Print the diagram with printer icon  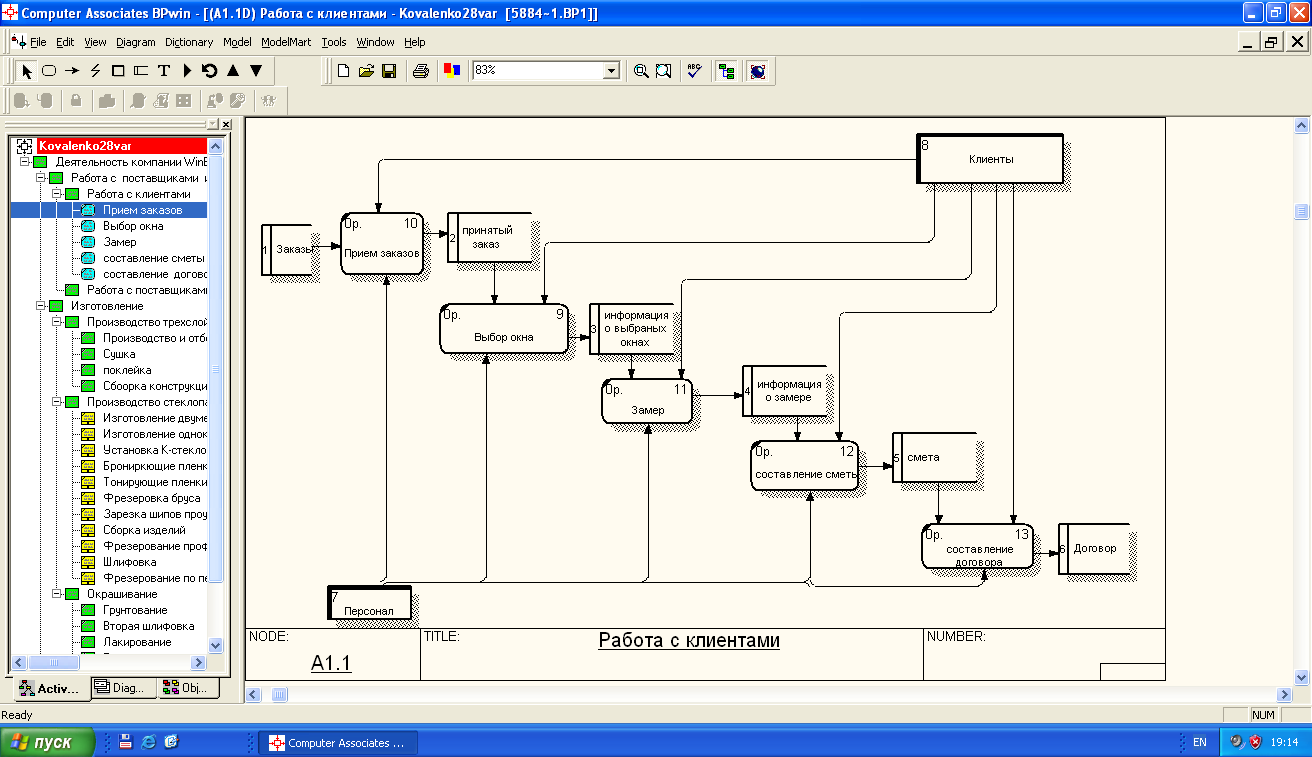click(x=421, y=71)
